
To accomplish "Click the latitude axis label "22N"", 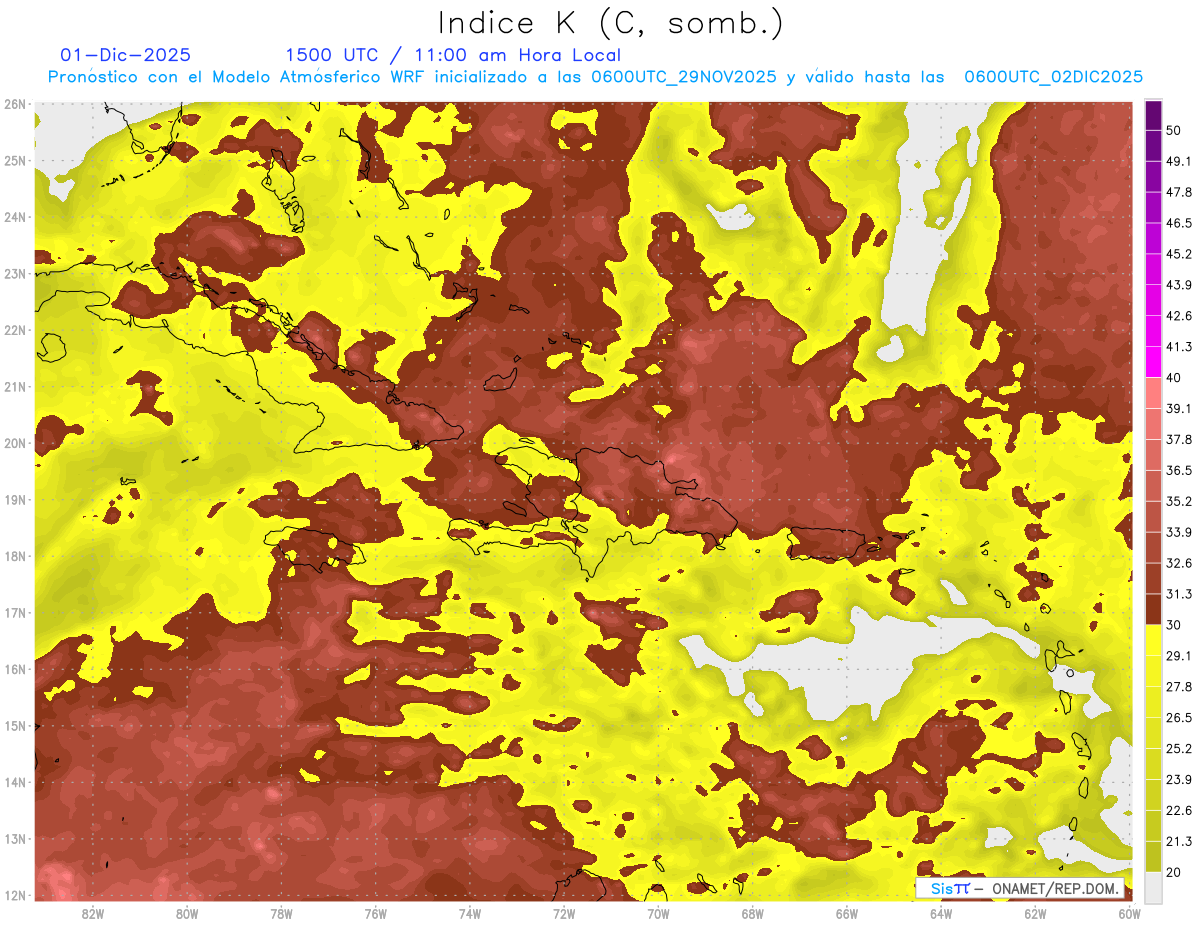I will (15, 330).
